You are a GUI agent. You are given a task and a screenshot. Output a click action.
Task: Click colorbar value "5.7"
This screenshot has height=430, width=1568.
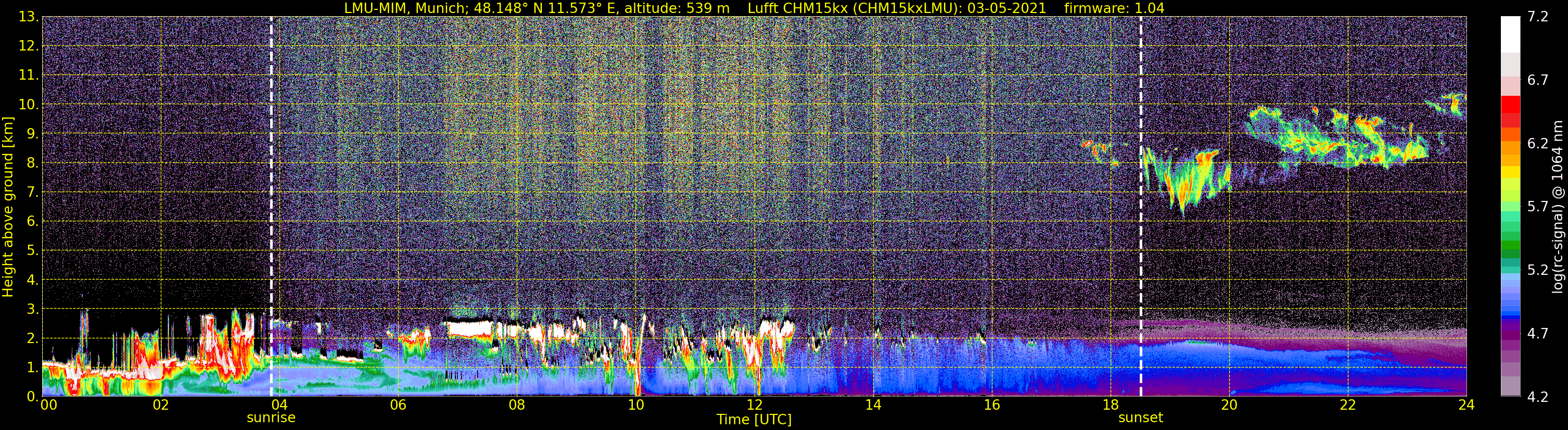pyautogui.click(x=1538, y=207)
